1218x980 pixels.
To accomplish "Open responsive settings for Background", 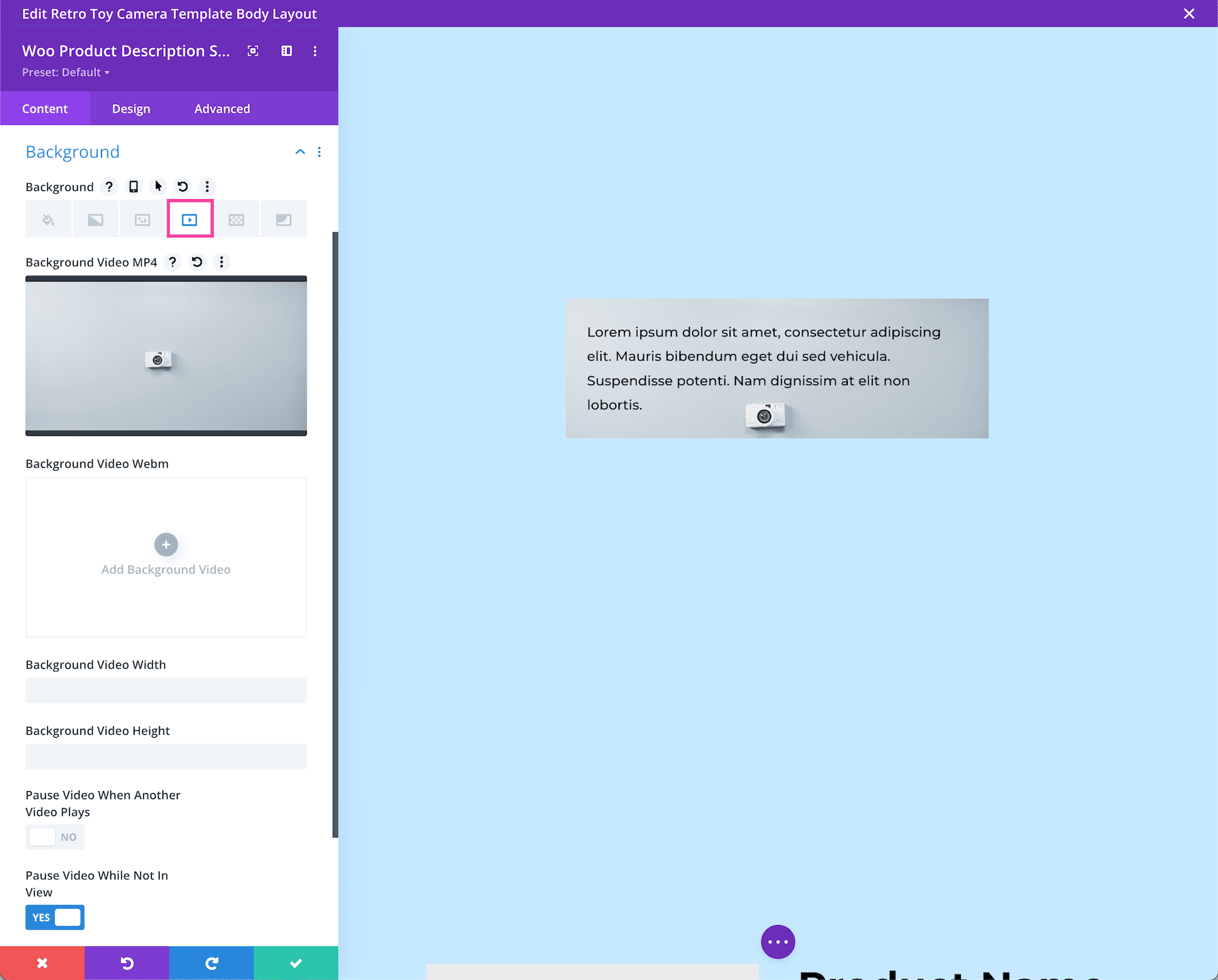I will point(133,187).
